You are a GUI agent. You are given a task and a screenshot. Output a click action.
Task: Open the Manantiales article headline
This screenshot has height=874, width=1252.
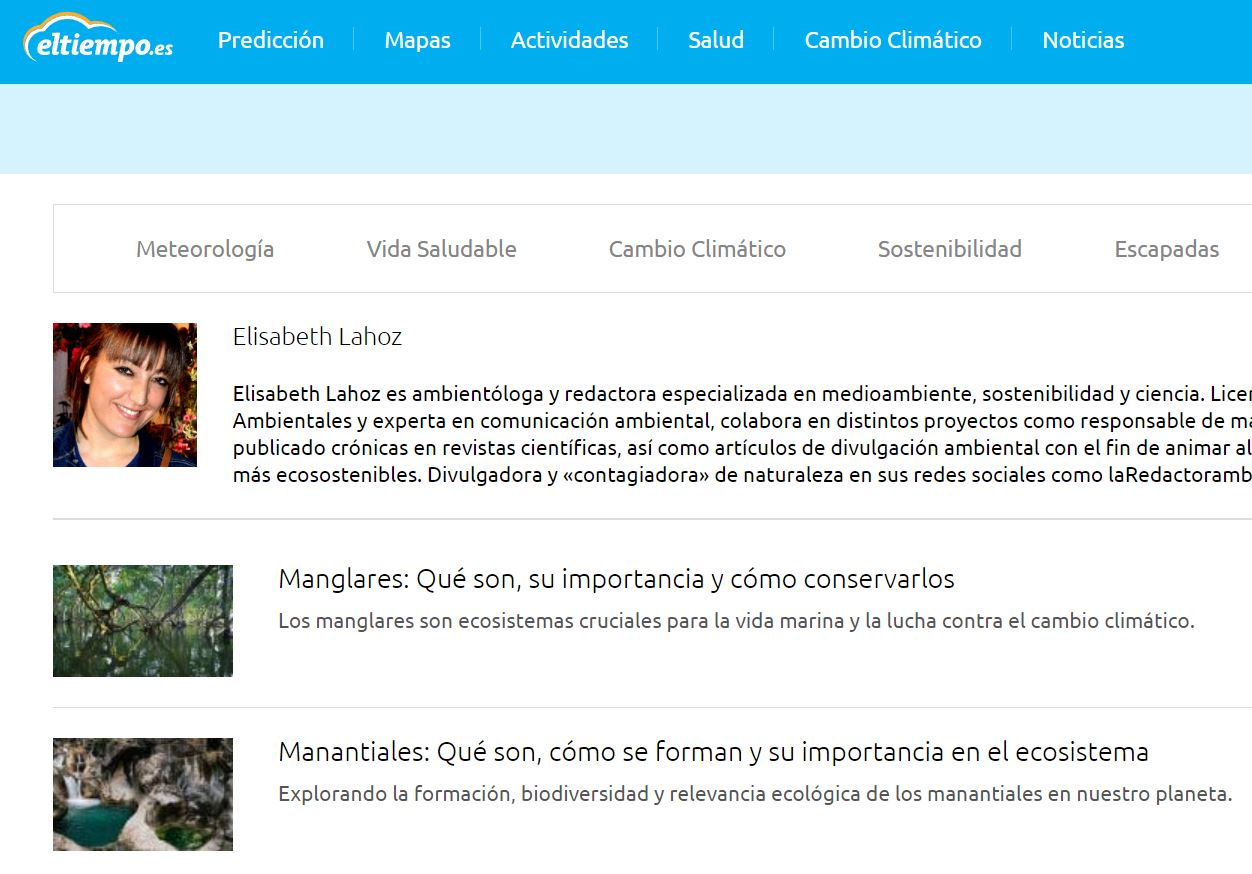pos(713,752)
